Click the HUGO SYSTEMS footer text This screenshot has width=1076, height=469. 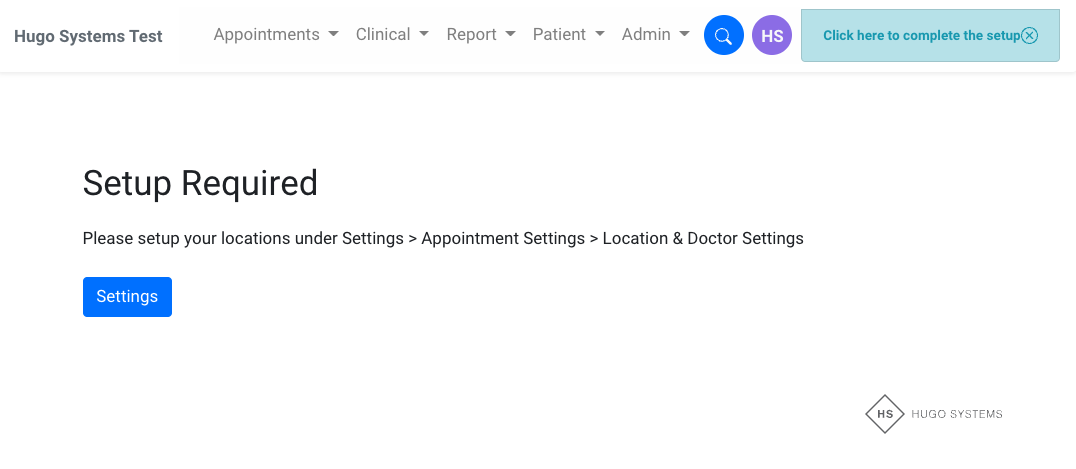[x=957, y=414]
